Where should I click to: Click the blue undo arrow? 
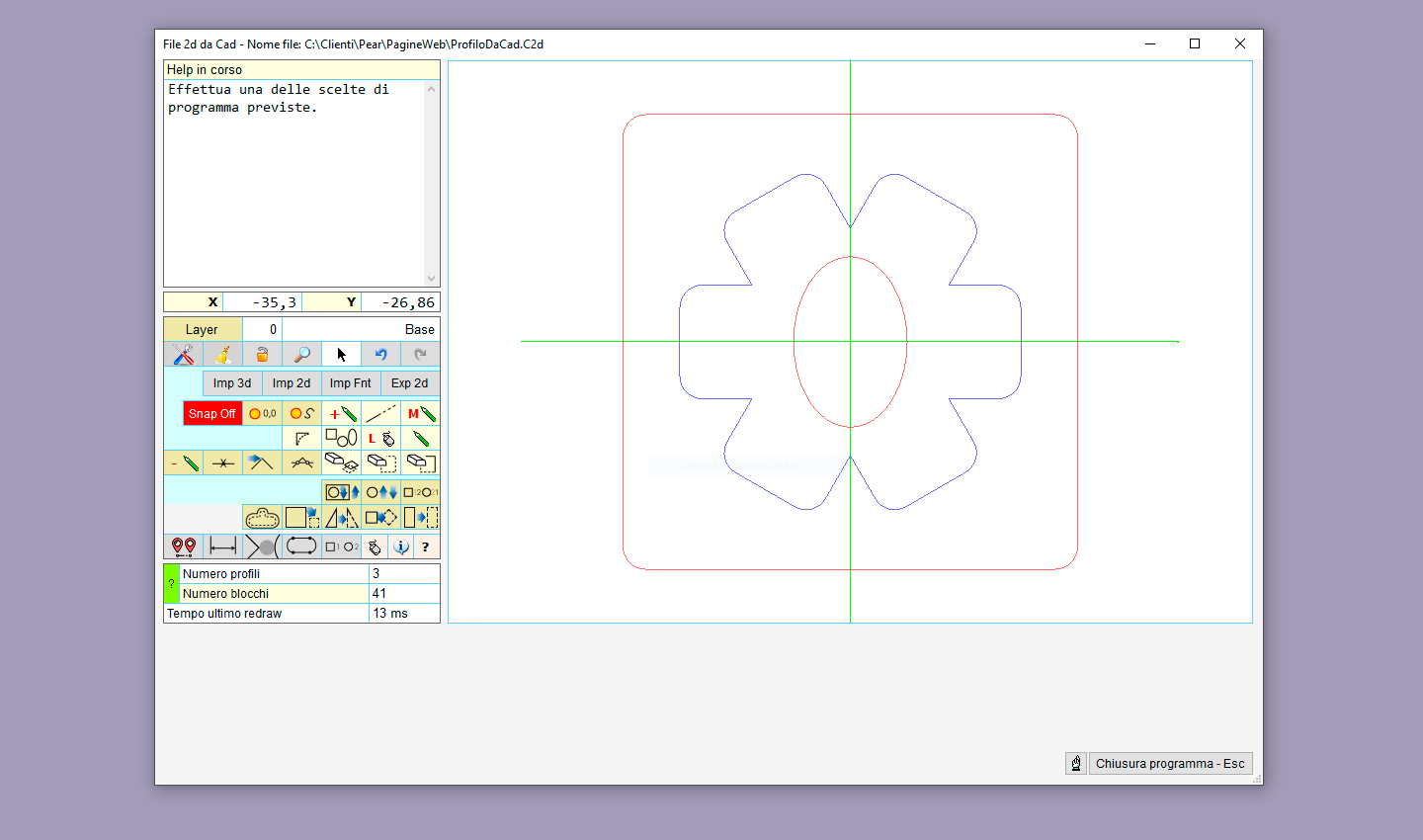pos(380,354)
